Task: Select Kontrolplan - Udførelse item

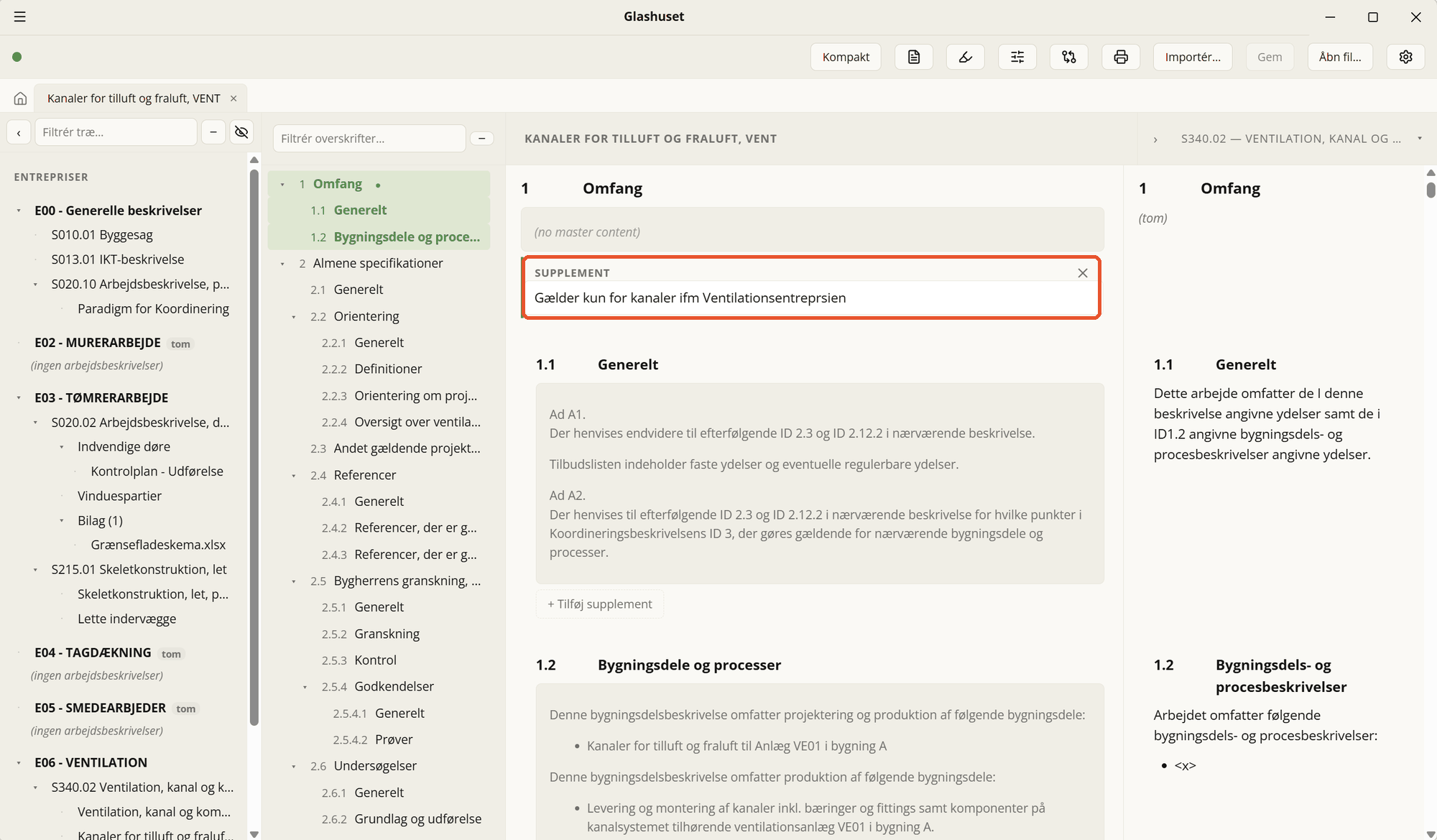Action: point(157,471)
